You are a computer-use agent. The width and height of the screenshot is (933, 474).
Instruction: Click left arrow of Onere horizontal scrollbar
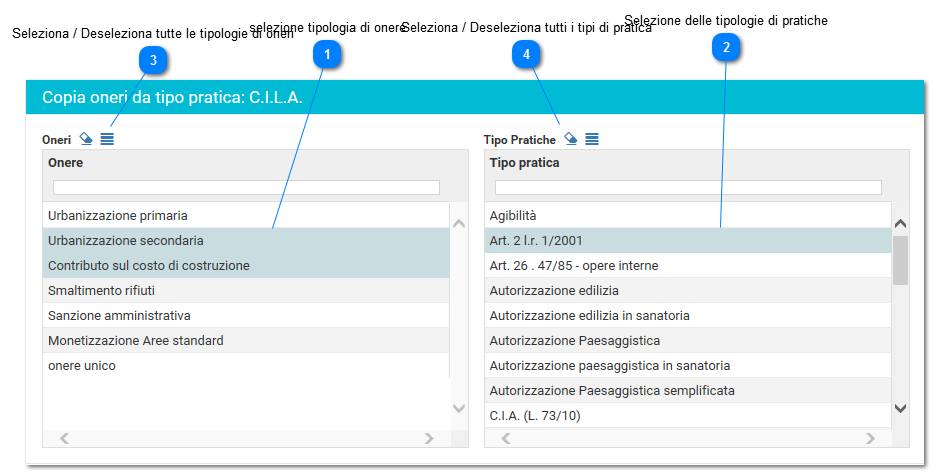pos(64,438)
